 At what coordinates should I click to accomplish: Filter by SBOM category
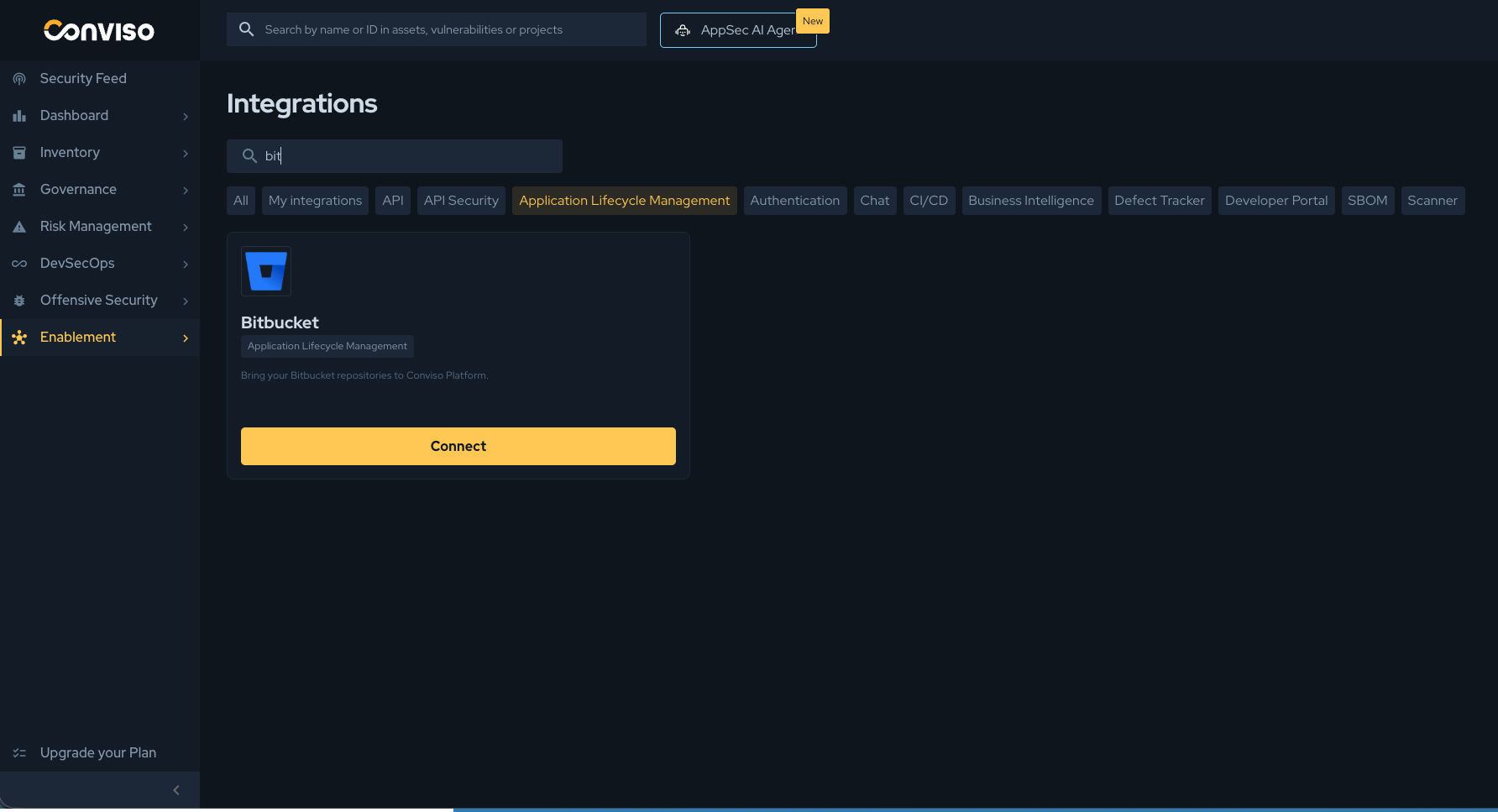tap(1368, 201)
